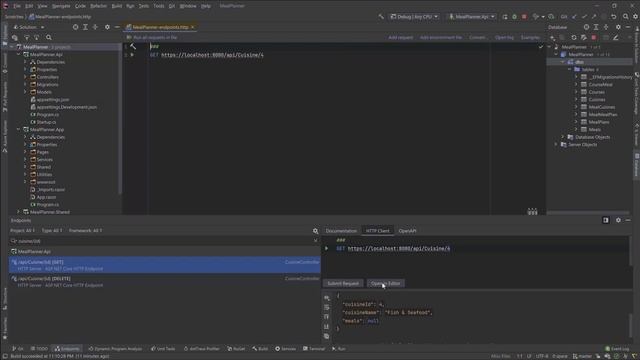Open the Build menu

point(117,6)
